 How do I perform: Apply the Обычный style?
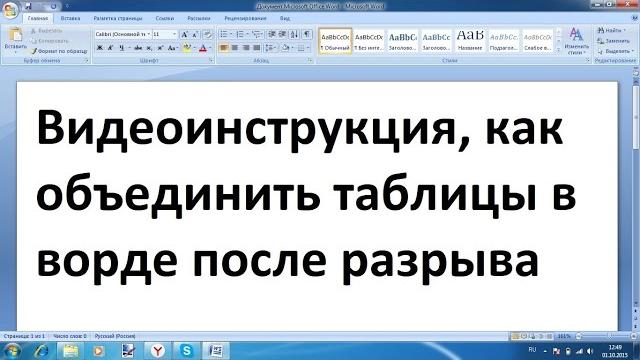tap(335, 41)
